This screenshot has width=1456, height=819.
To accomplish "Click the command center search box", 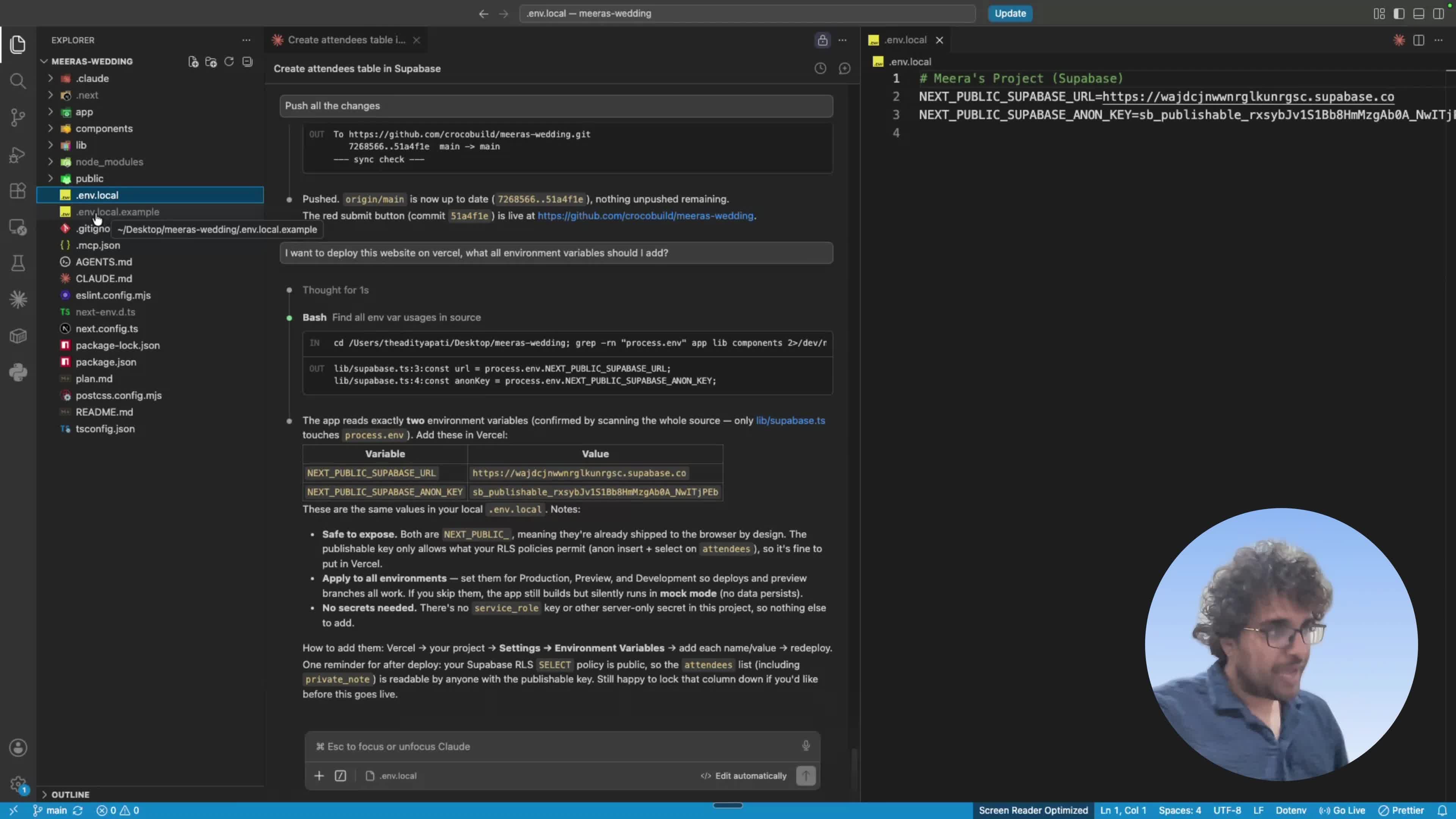I will click(747, 14).
